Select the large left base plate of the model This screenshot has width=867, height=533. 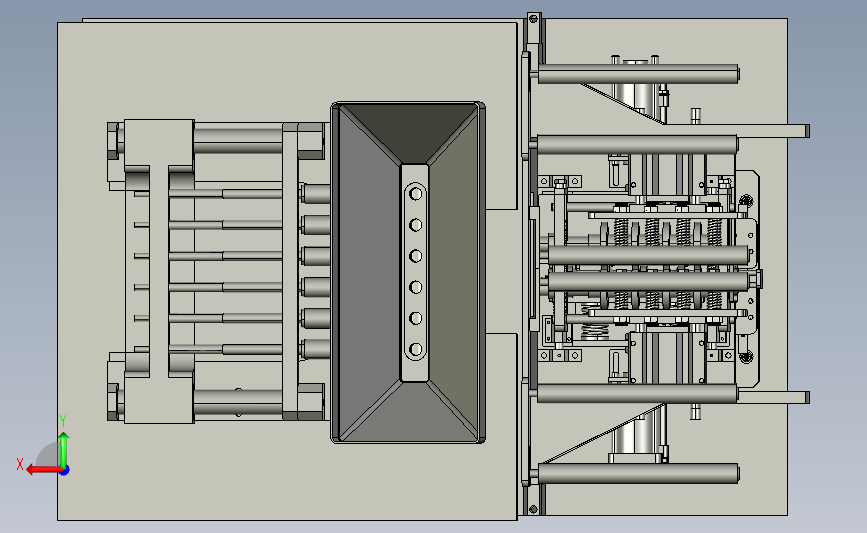288,271
